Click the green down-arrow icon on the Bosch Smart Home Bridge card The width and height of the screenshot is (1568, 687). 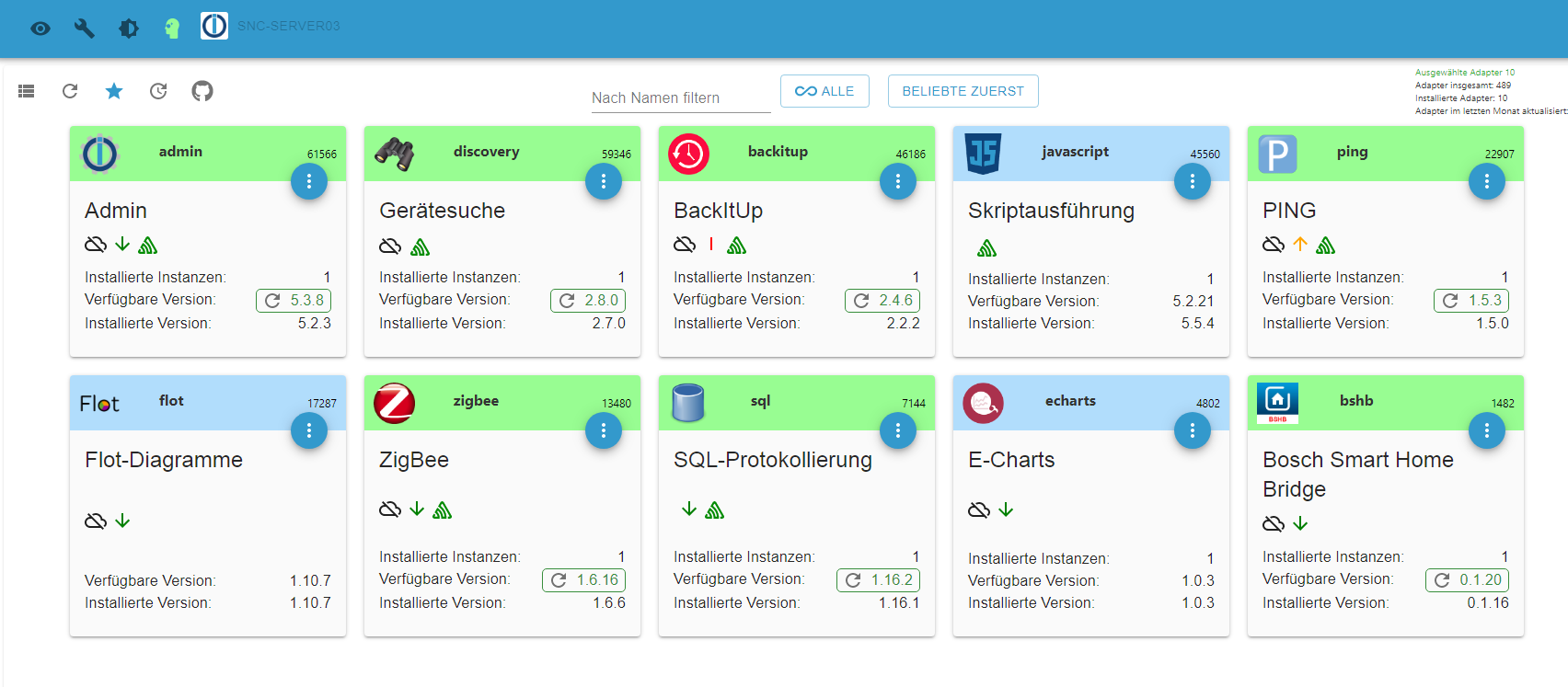click(x=1300, y=523)
